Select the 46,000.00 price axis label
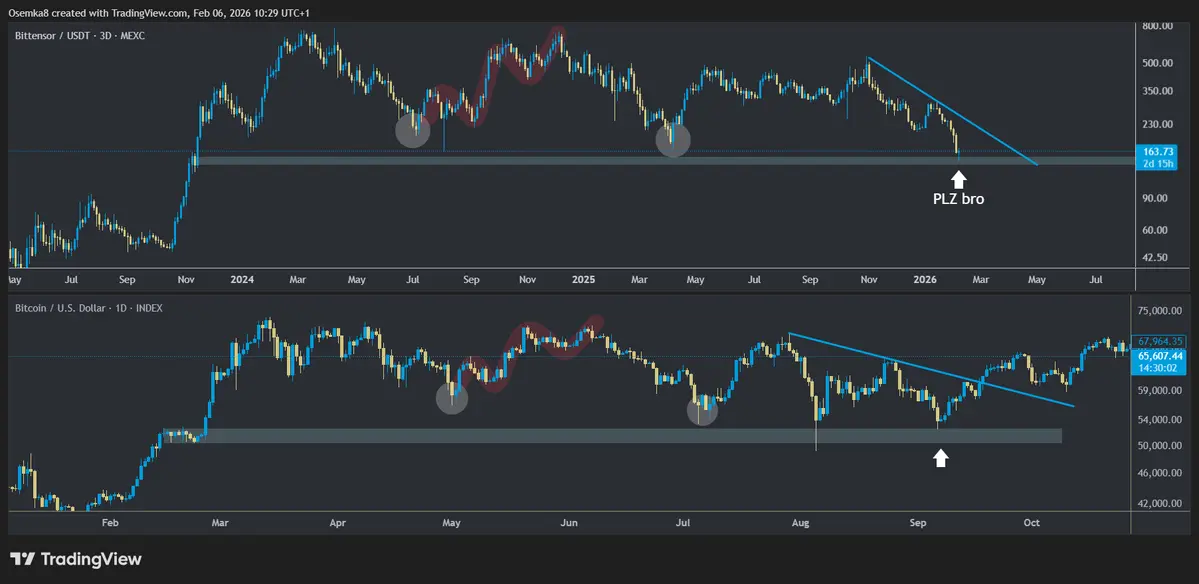 click(x=1162, y=473)
